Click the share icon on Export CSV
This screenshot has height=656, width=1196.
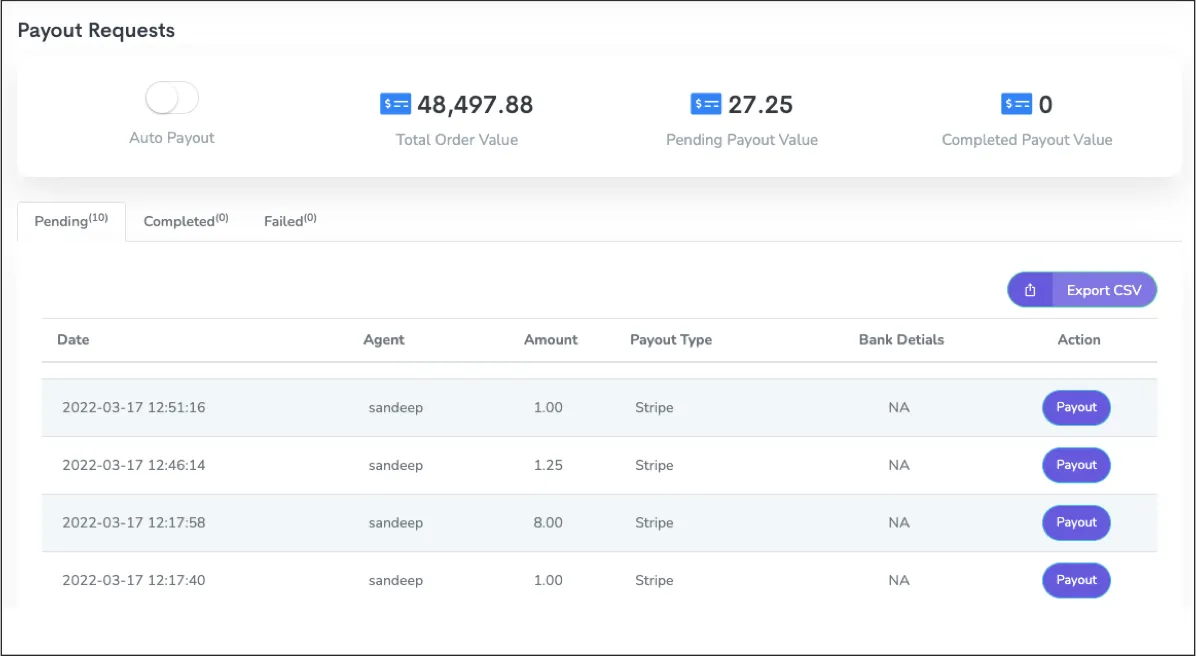coord(1031,290)
